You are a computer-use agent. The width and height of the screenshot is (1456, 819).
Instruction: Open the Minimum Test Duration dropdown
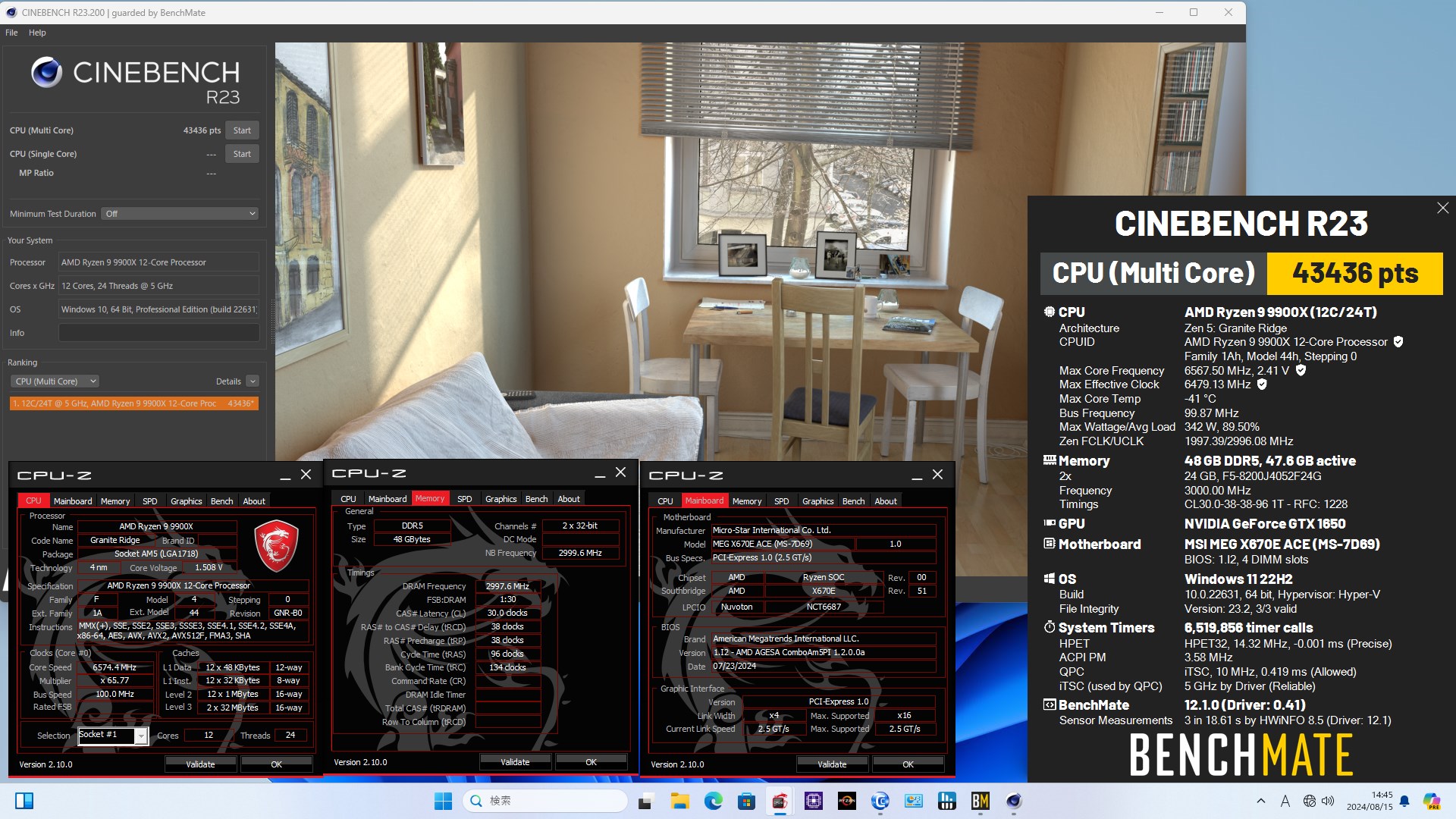180,214
